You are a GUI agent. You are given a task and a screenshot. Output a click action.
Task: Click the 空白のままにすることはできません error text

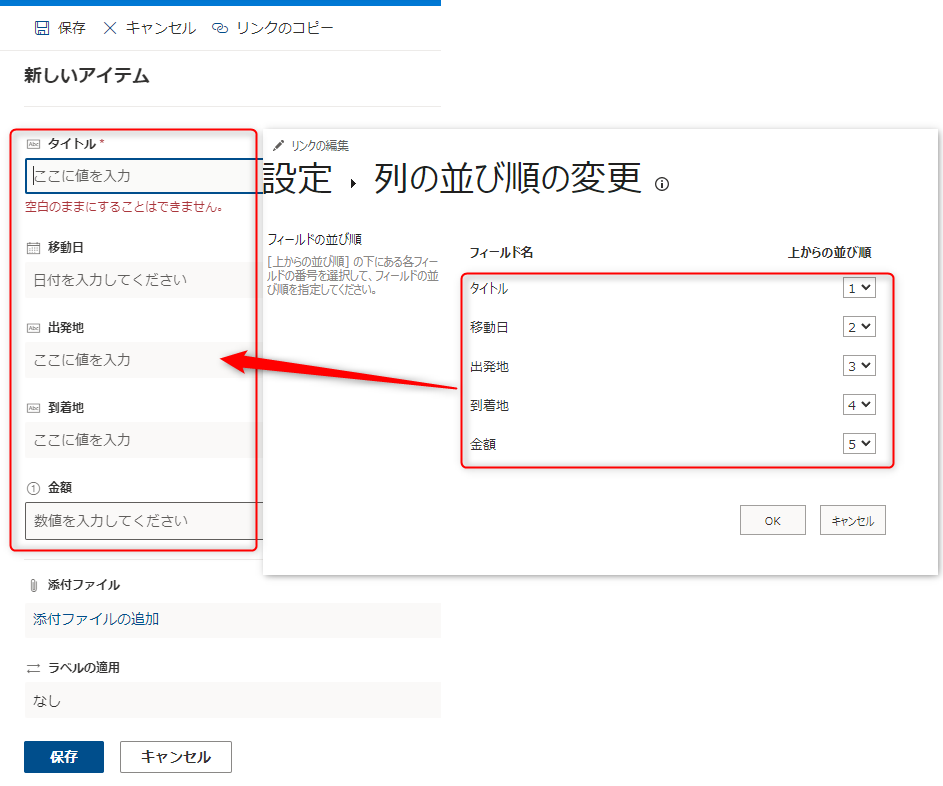(x=124, y=207)
